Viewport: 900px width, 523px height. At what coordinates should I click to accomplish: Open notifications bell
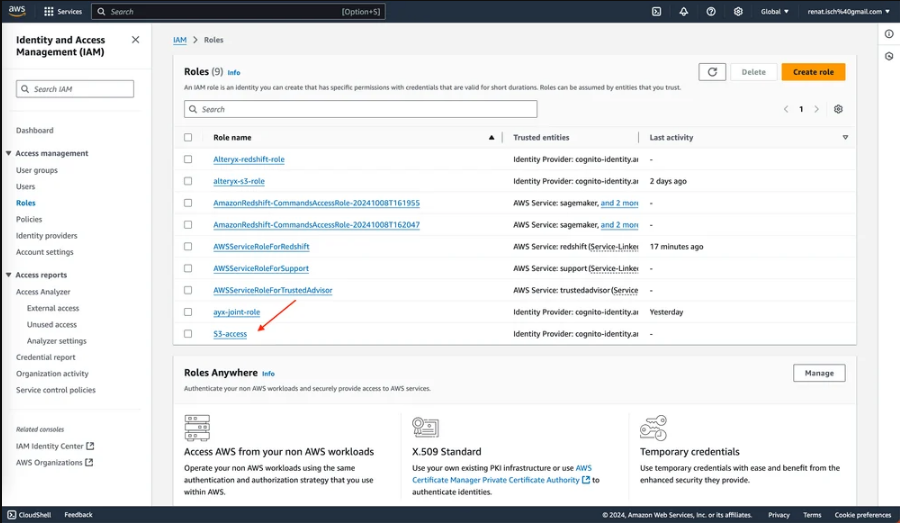[x=684, y=11]
